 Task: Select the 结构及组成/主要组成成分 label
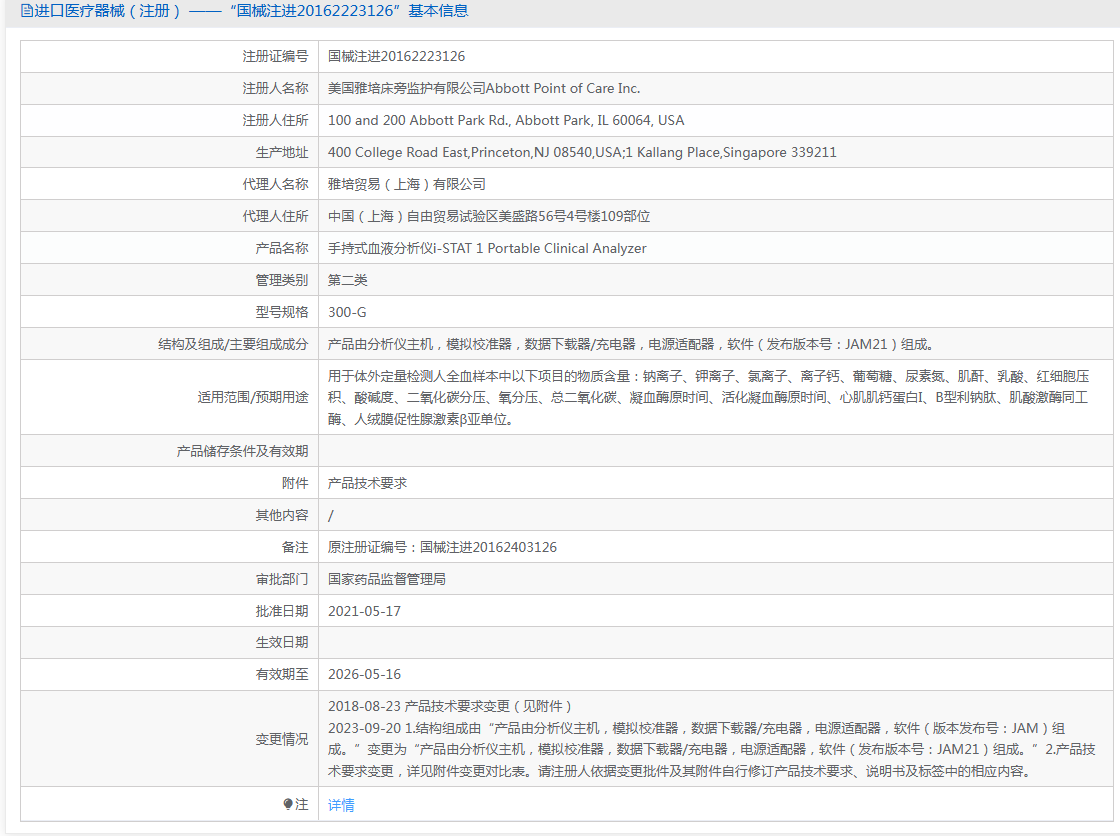point(233,344)
